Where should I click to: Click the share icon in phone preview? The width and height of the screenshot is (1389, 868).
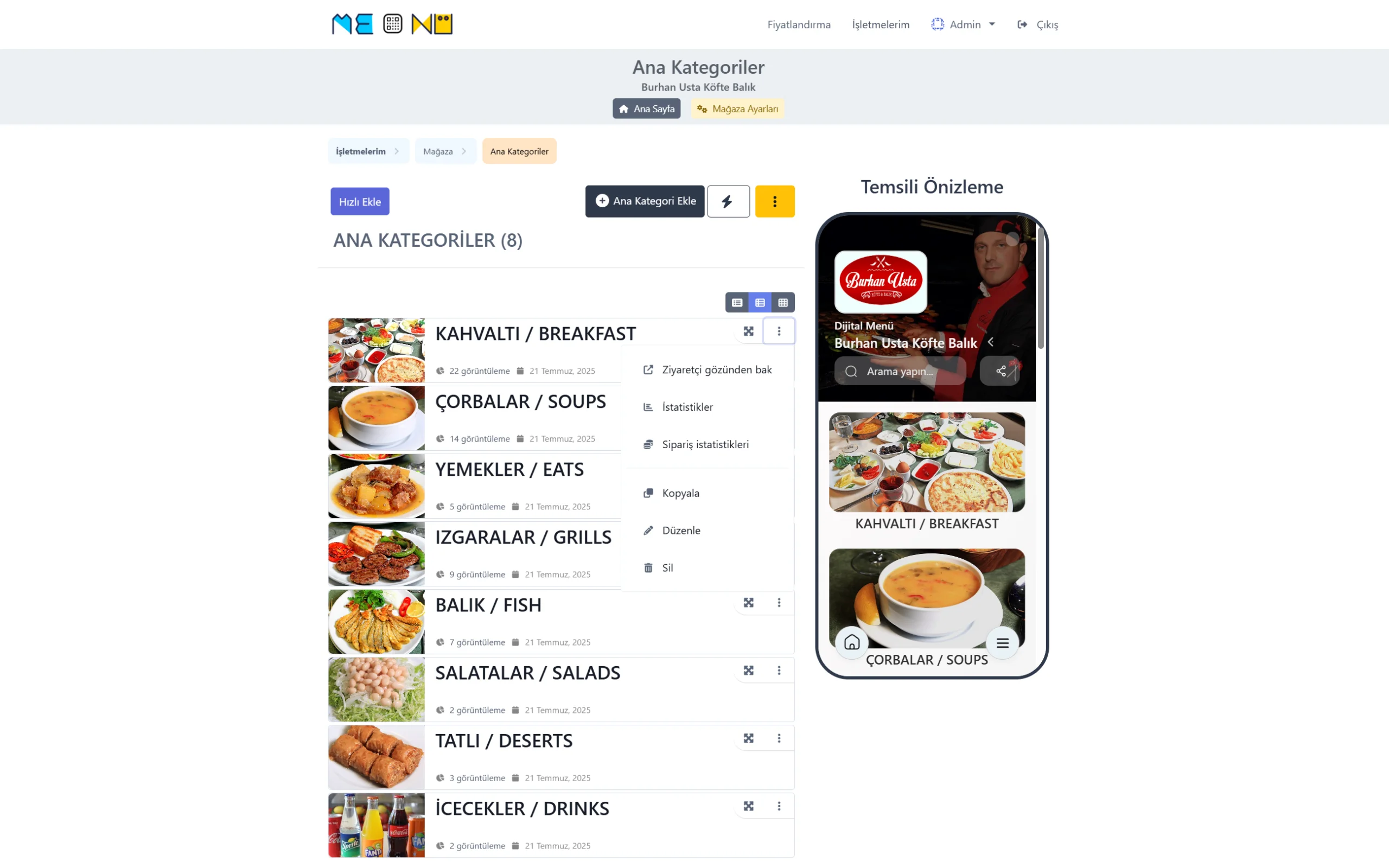[1001, 371]
